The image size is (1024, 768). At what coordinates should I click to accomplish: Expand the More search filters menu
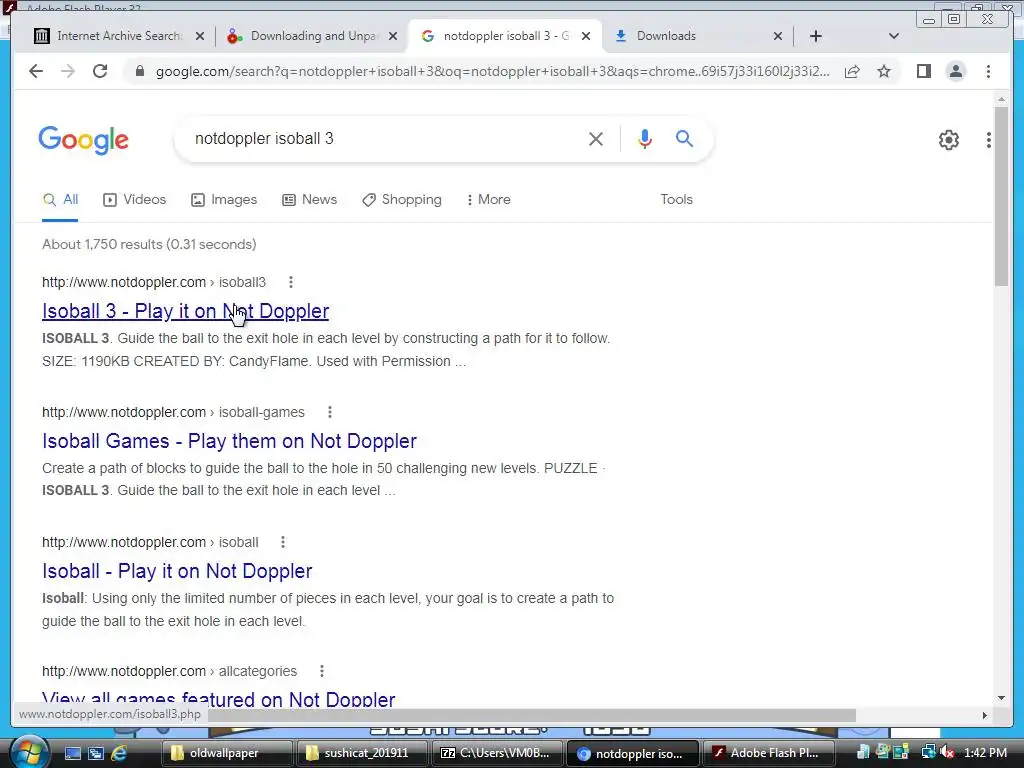point(488,200)
